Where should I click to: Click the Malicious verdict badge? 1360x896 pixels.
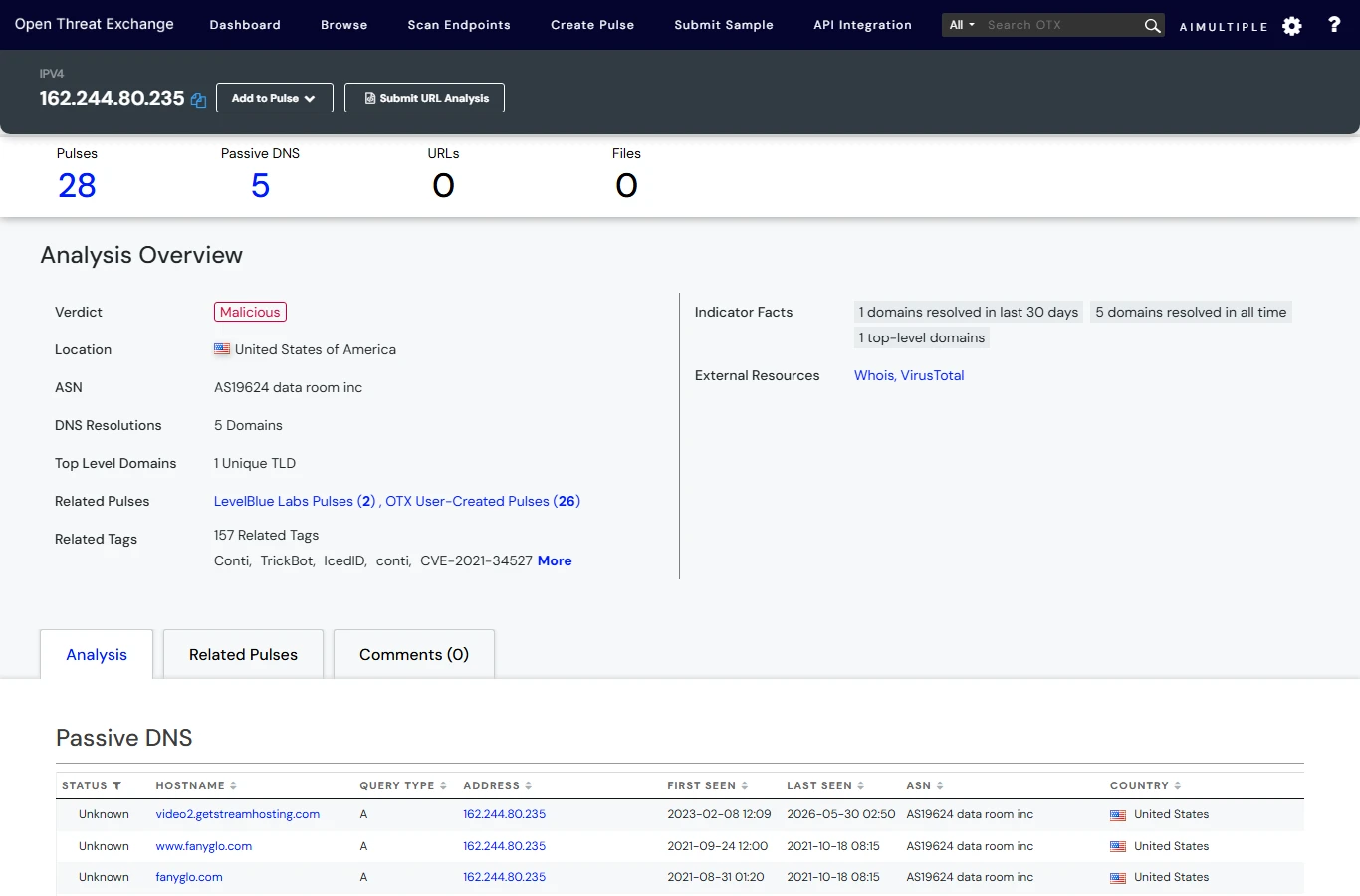[x=250, y=312]
